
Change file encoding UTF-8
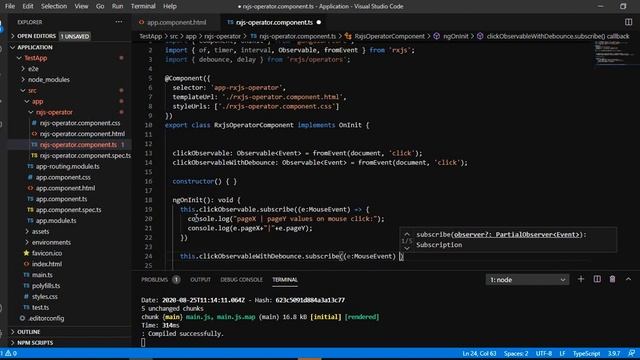click(544, 353)
